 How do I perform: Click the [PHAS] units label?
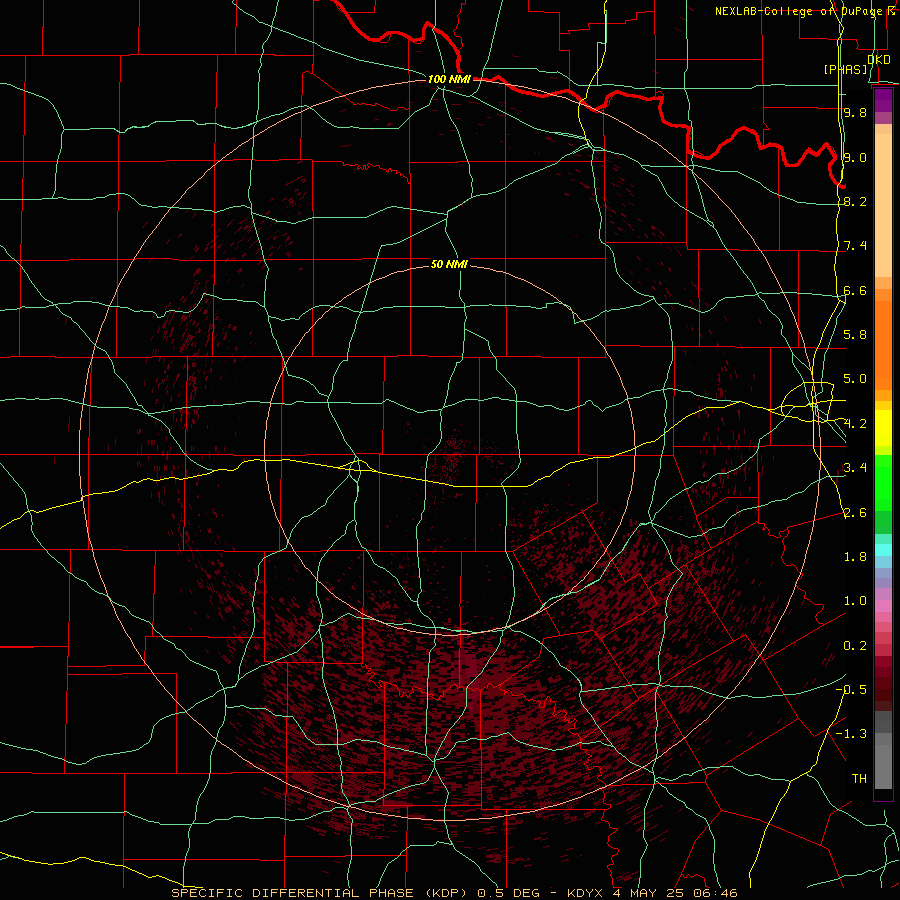[845, 69]
